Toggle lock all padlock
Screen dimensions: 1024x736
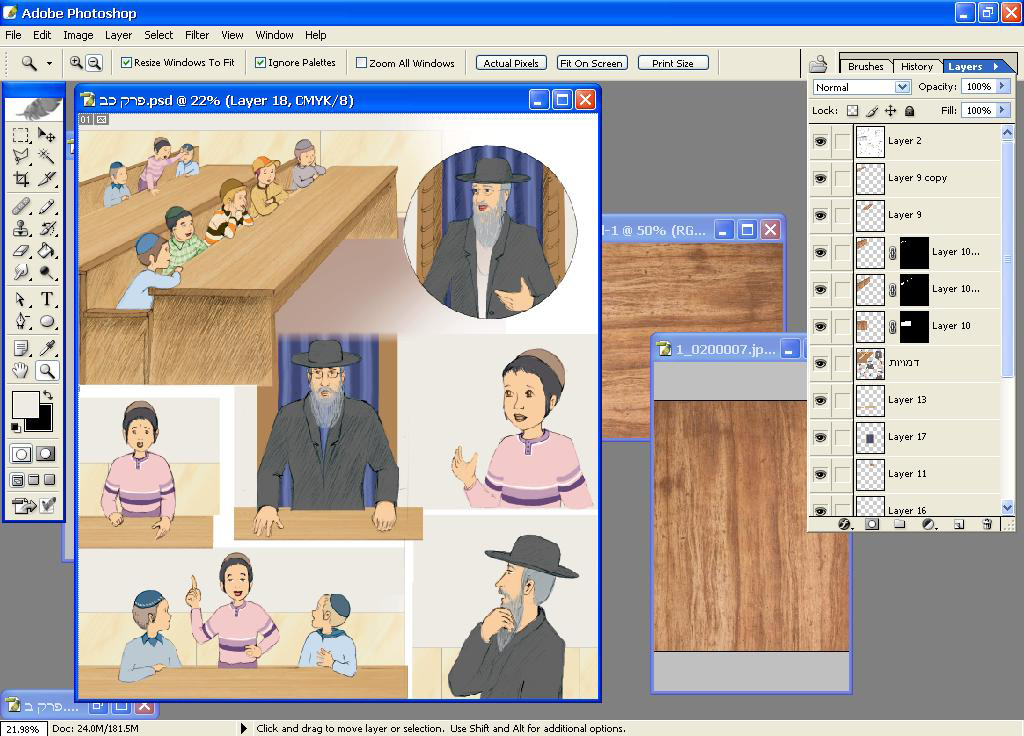tap(910, 111)
